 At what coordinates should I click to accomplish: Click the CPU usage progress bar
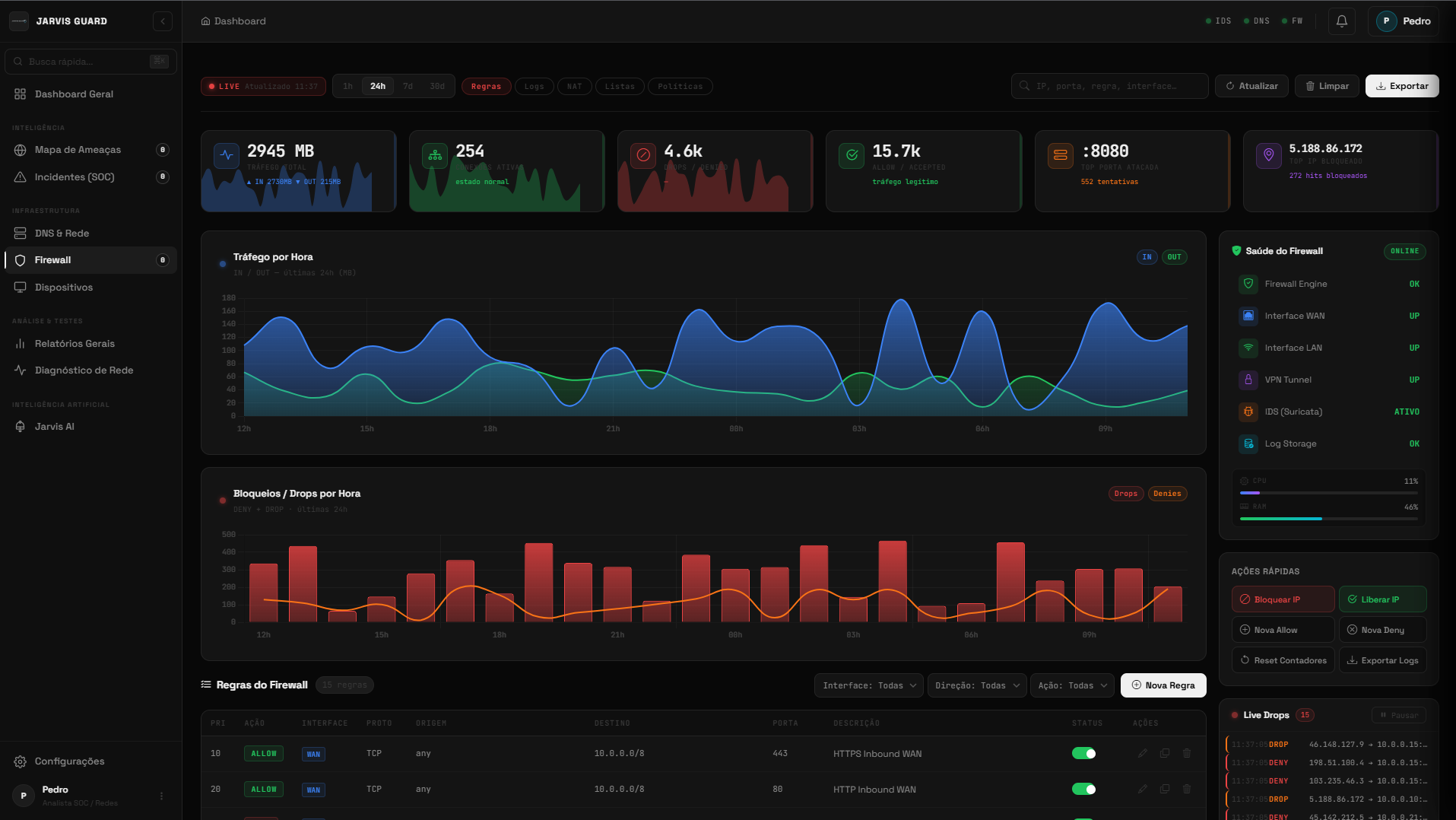pyautogui.click(x=1328, y=493)
